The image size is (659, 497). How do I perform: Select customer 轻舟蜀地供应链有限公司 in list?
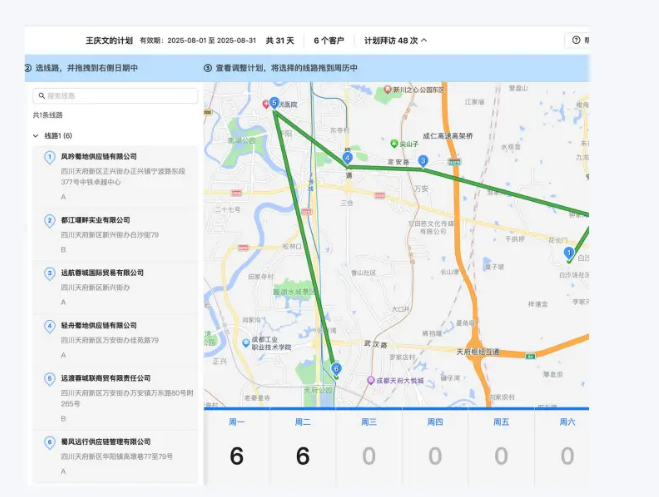pos(98,325)
